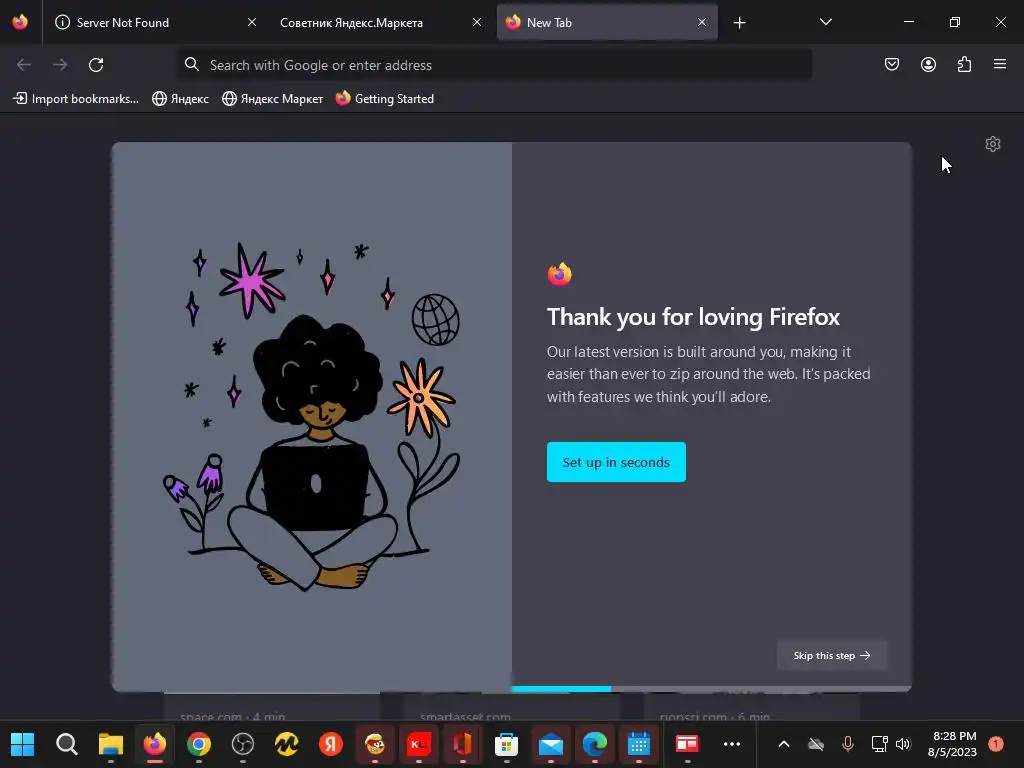The width and height of the screenshot is (1024, 768).
Task: Go forward one page
Action: (60, 65)
